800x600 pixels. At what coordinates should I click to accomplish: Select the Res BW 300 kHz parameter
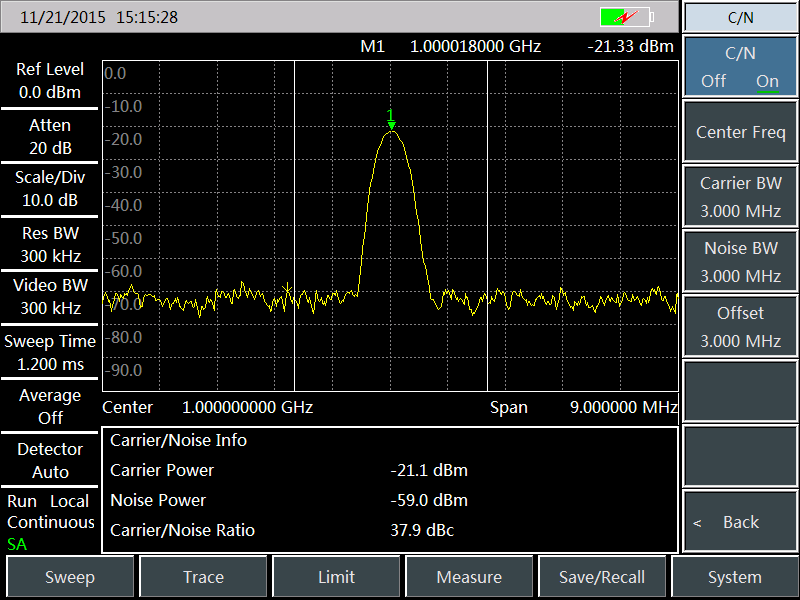(x=50, y=244)
